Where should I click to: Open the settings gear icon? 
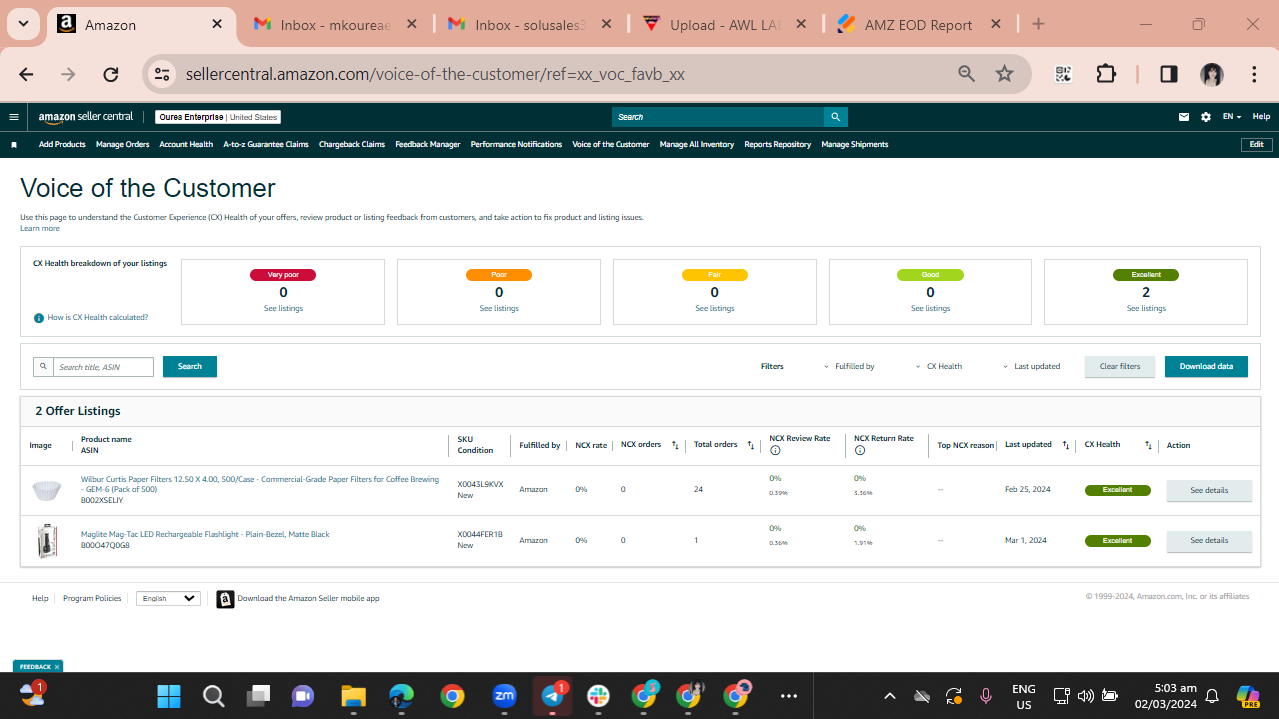click(1206, 117)
